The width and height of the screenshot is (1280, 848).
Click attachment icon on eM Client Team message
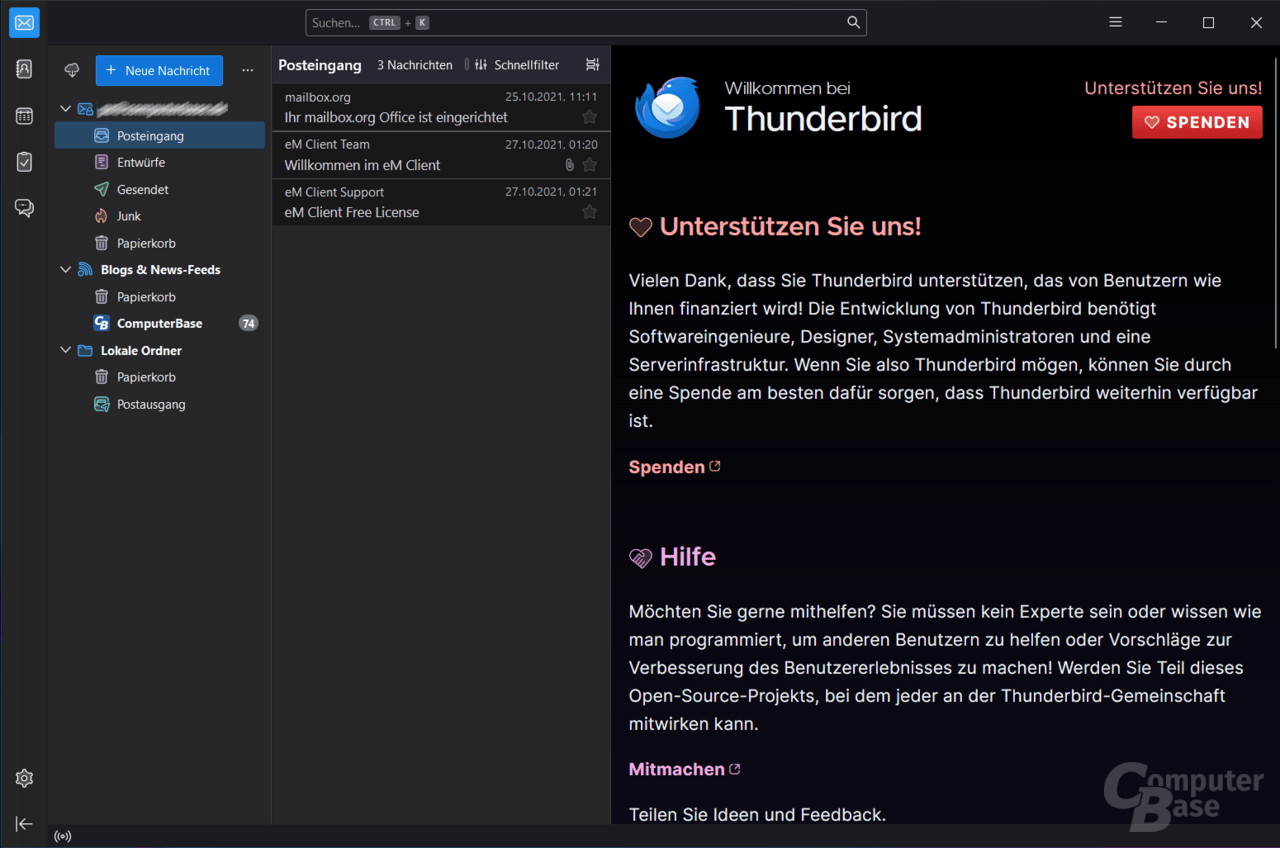tap(569, 165)
